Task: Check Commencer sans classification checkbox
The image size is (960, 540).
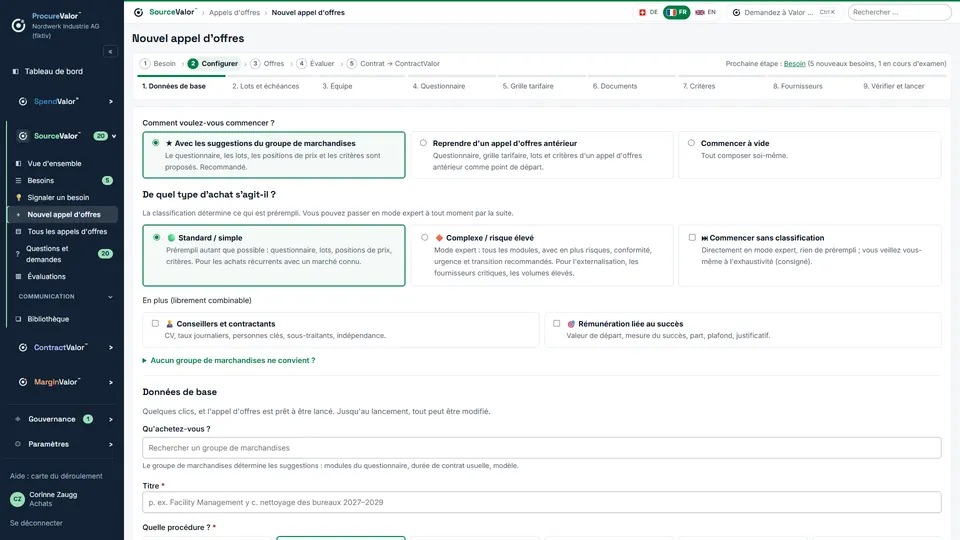Action: 692,238
